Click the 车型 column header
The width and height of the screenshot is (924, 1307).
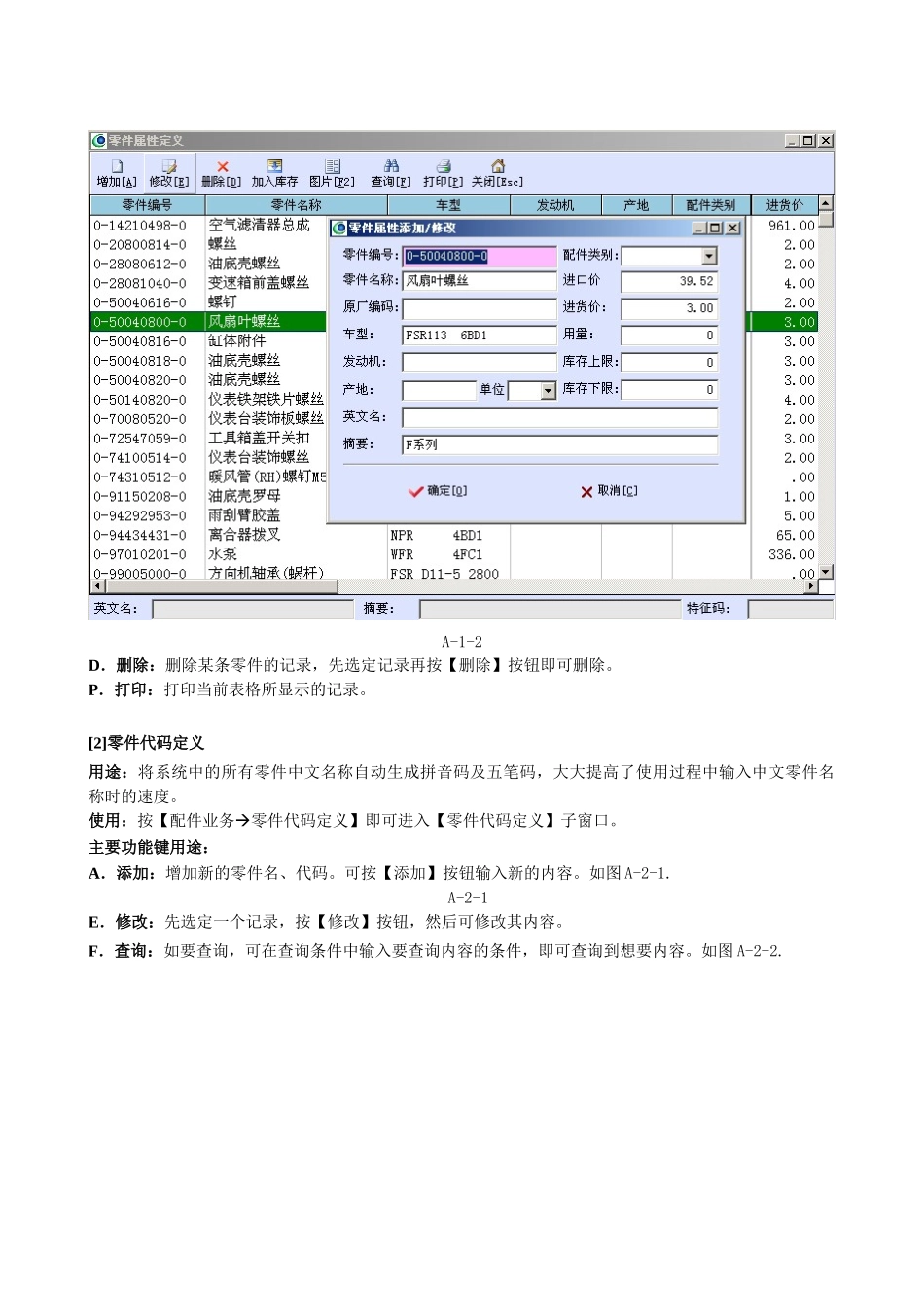pyautogui.click(x=448, y=205)
